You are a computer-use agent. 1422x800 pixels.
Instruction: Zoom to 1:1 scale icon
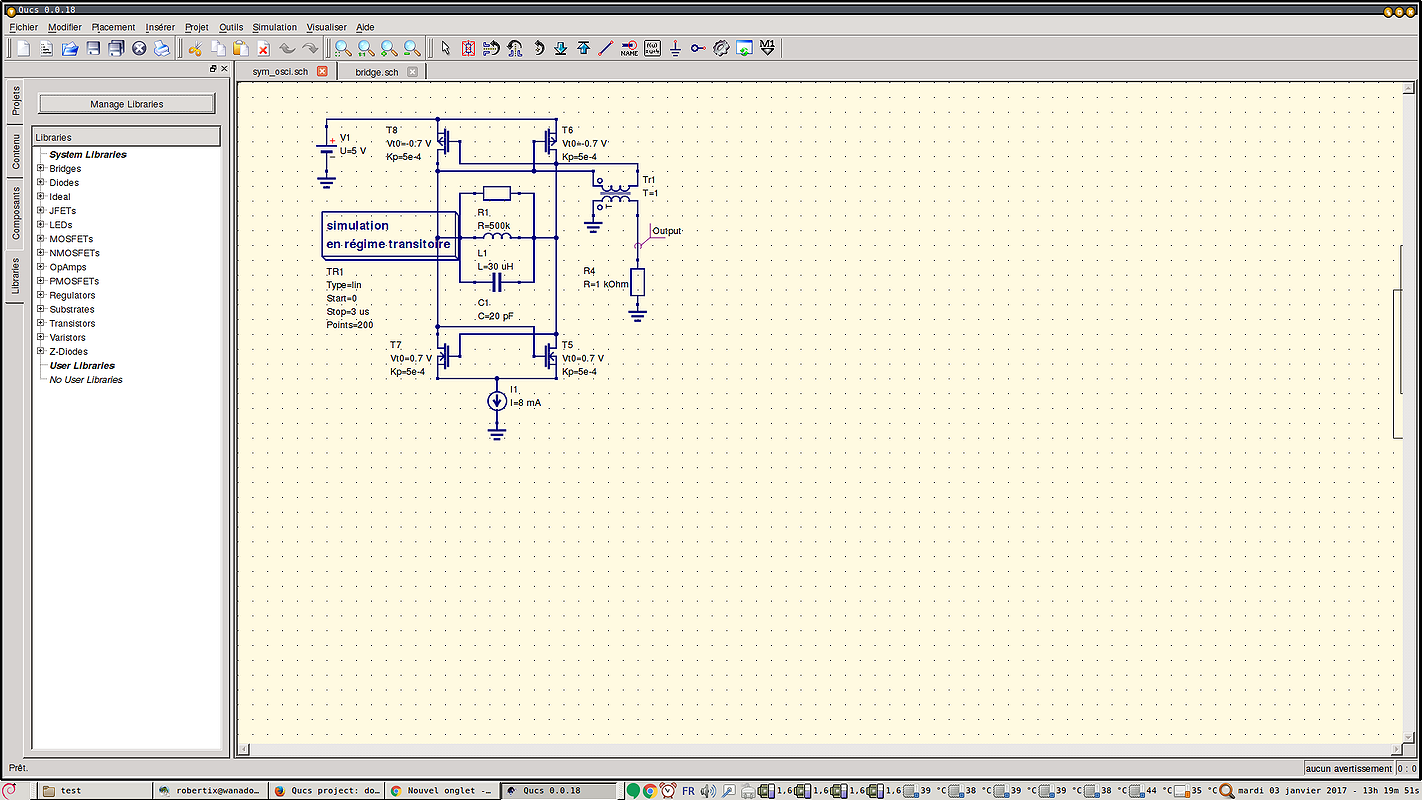366,48
